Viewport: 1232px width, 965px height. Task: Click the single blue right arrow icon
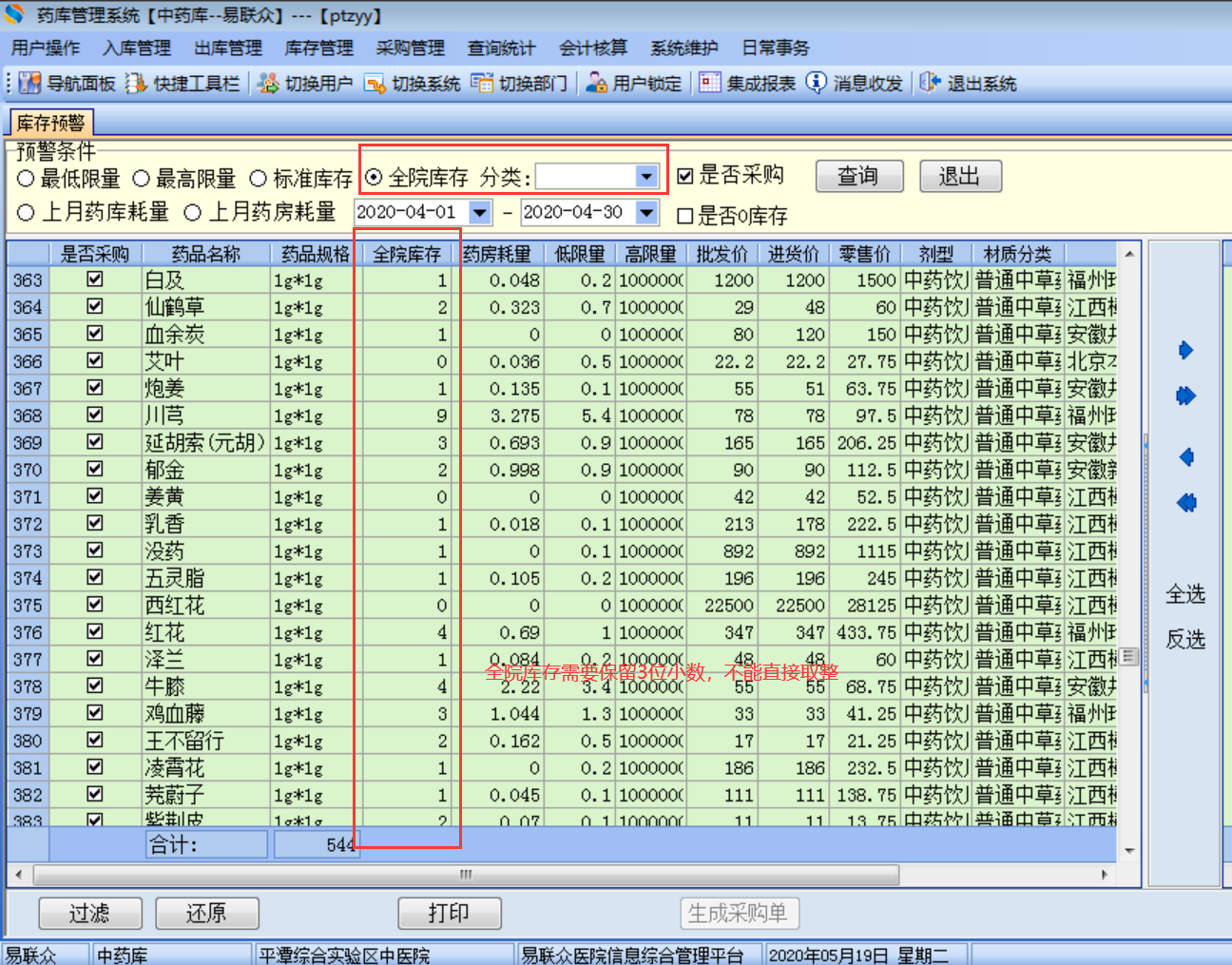coord(1185,350)
